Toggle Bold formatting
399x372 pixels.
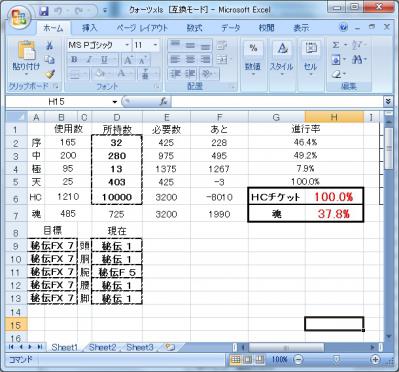pyautogui.click(x=74, y=60)
